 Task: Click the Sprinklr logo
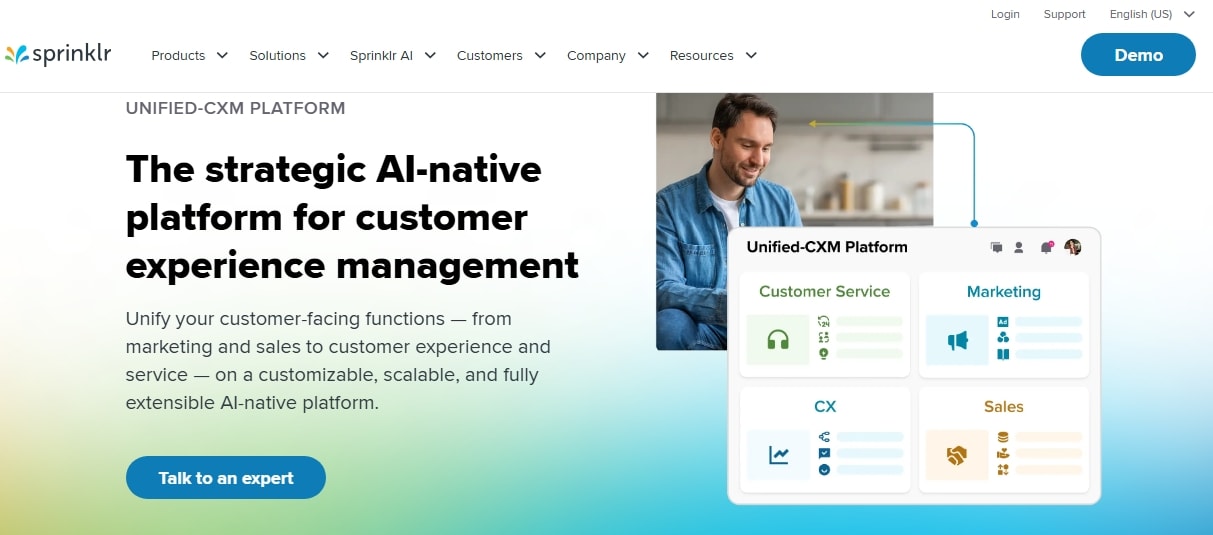(x=57, y=55)
